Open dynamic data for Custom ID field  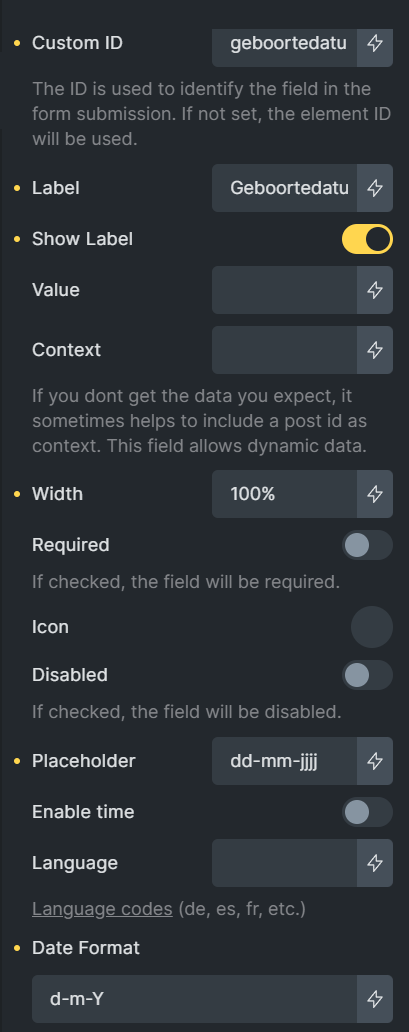(375, 44)
